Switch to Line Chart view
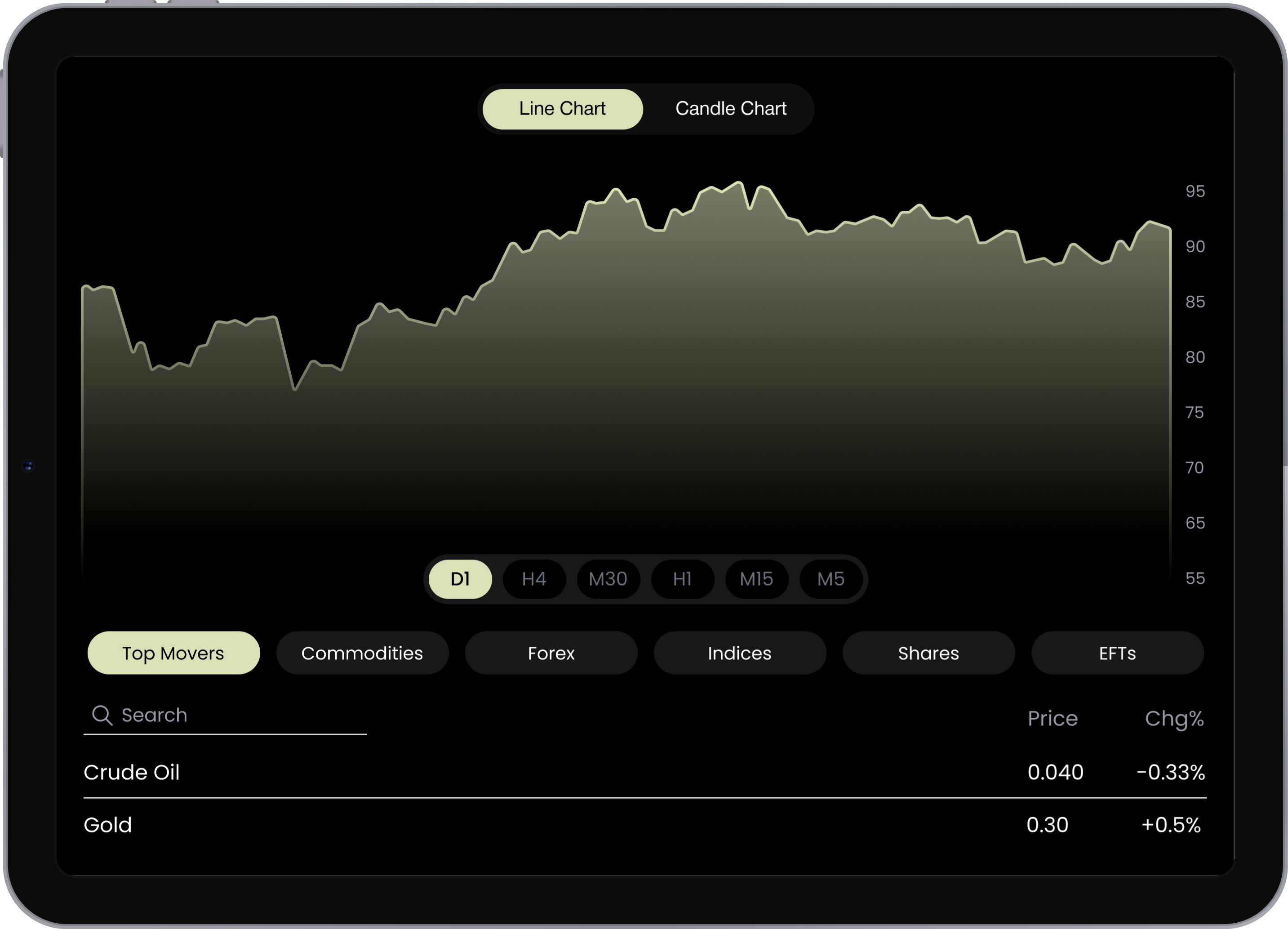 (562, 109)
